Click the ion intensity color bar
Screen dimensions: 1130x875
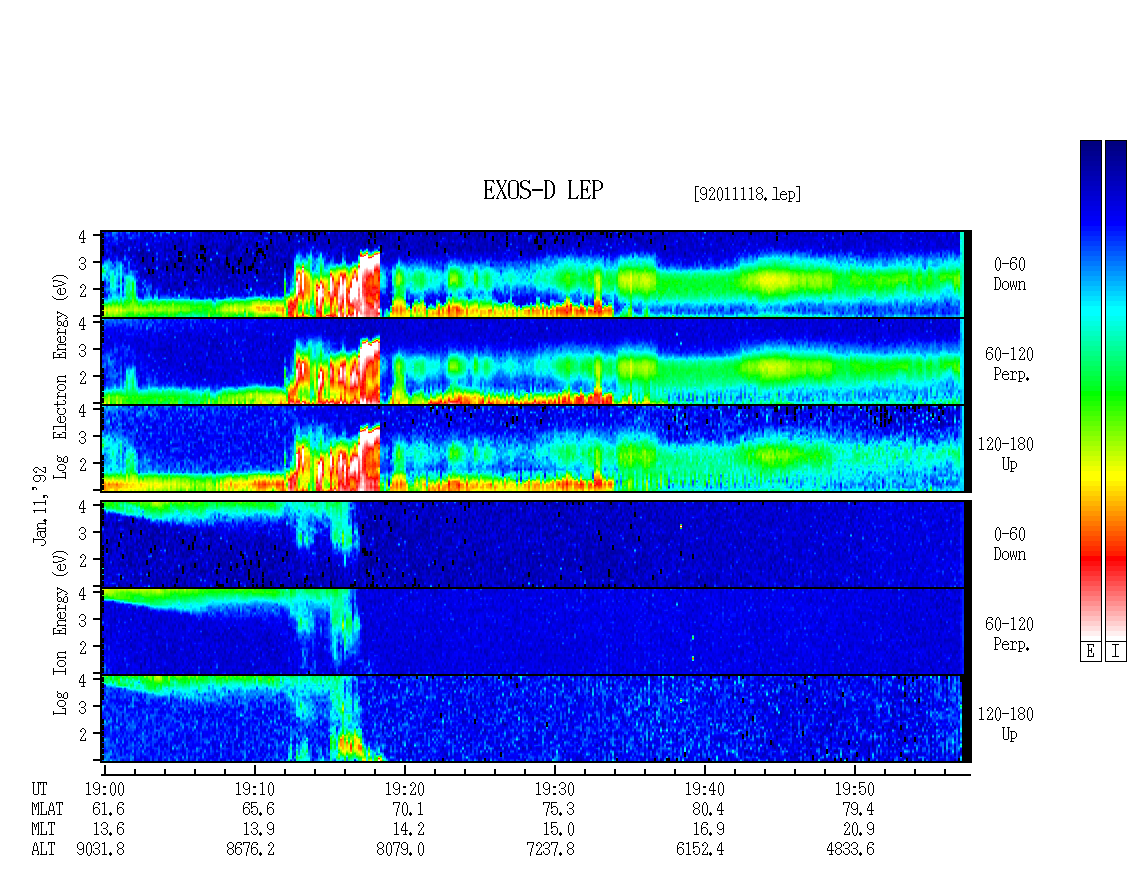(1116, 390)
